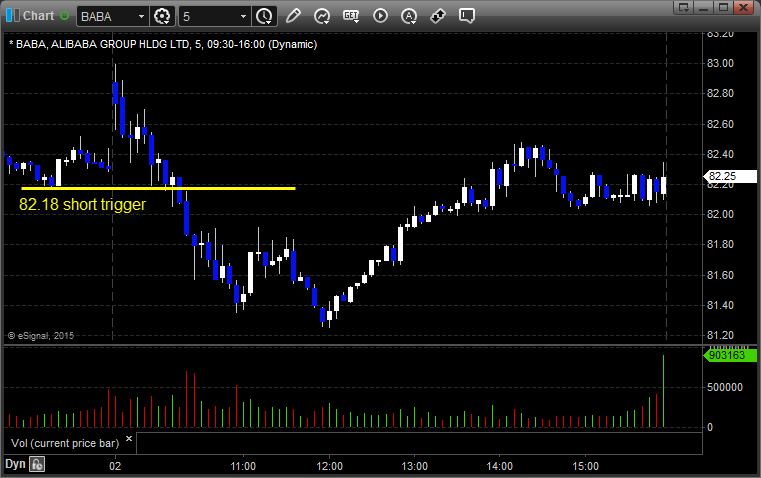
Task: Click the symbol link chain icon
Action: pos(438,16)
